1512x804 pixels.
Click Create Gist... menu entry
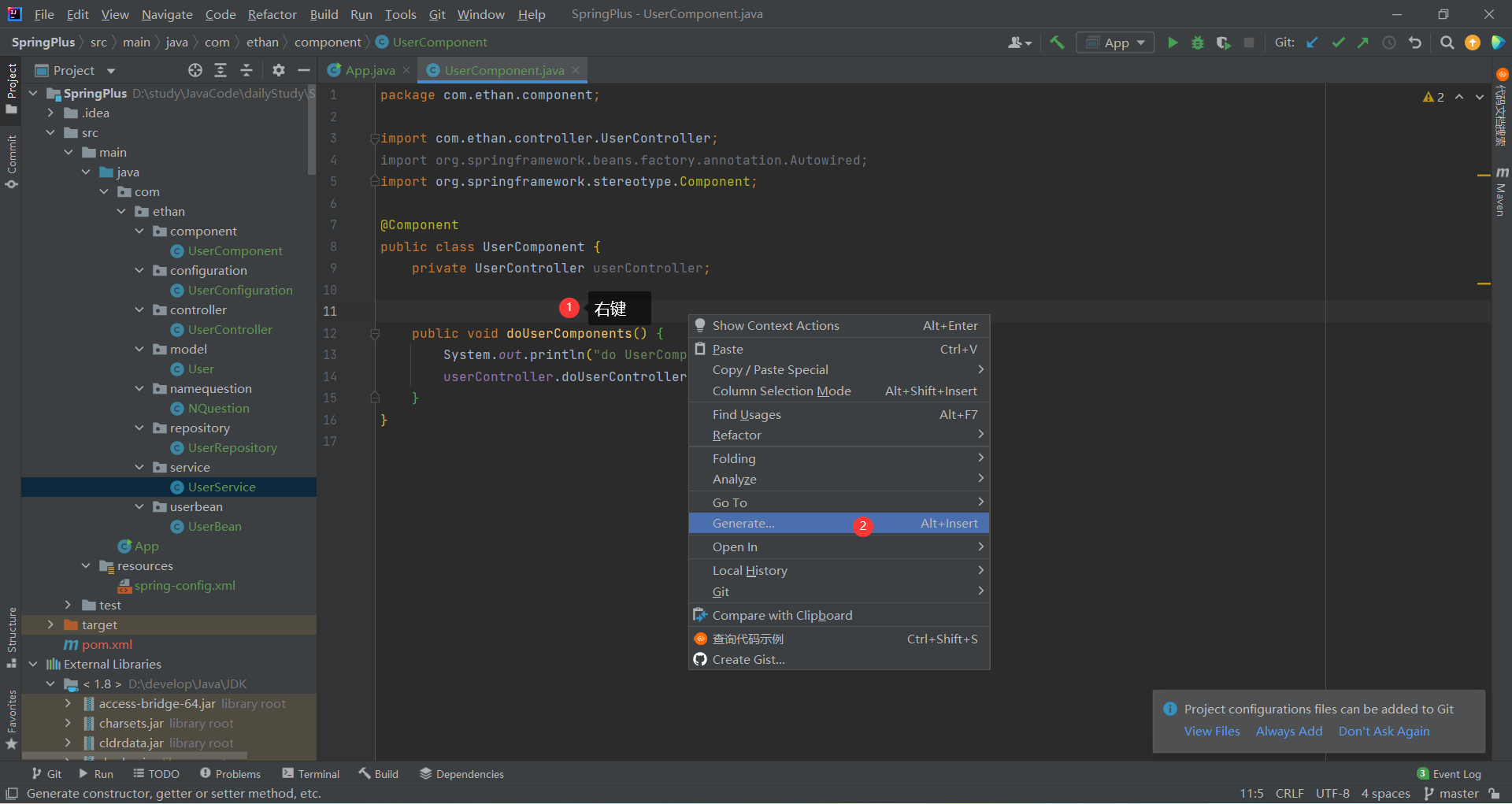click(839, 660)
